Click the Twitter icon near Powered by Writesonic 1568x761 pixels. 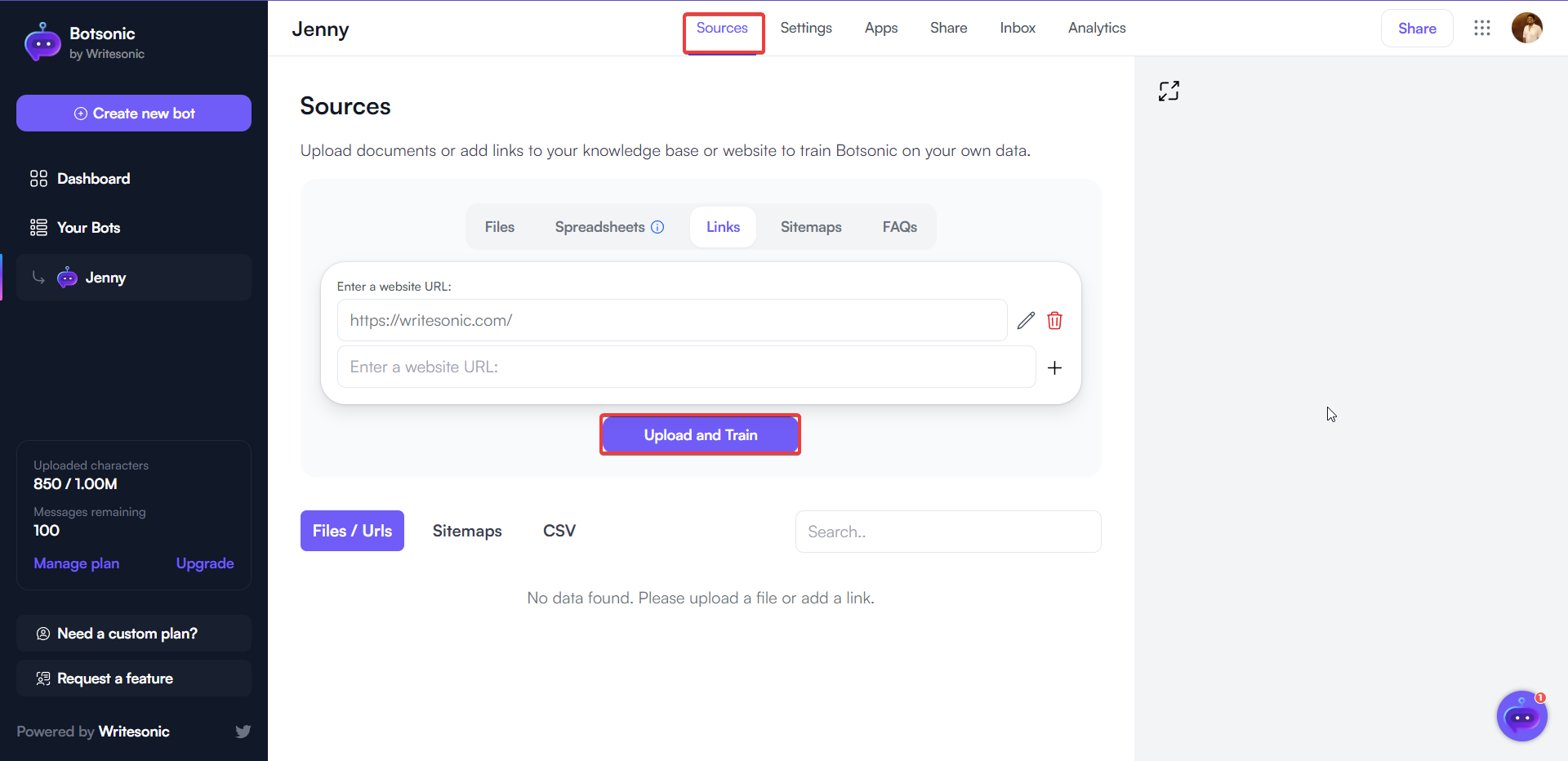(x=243, y=732)
